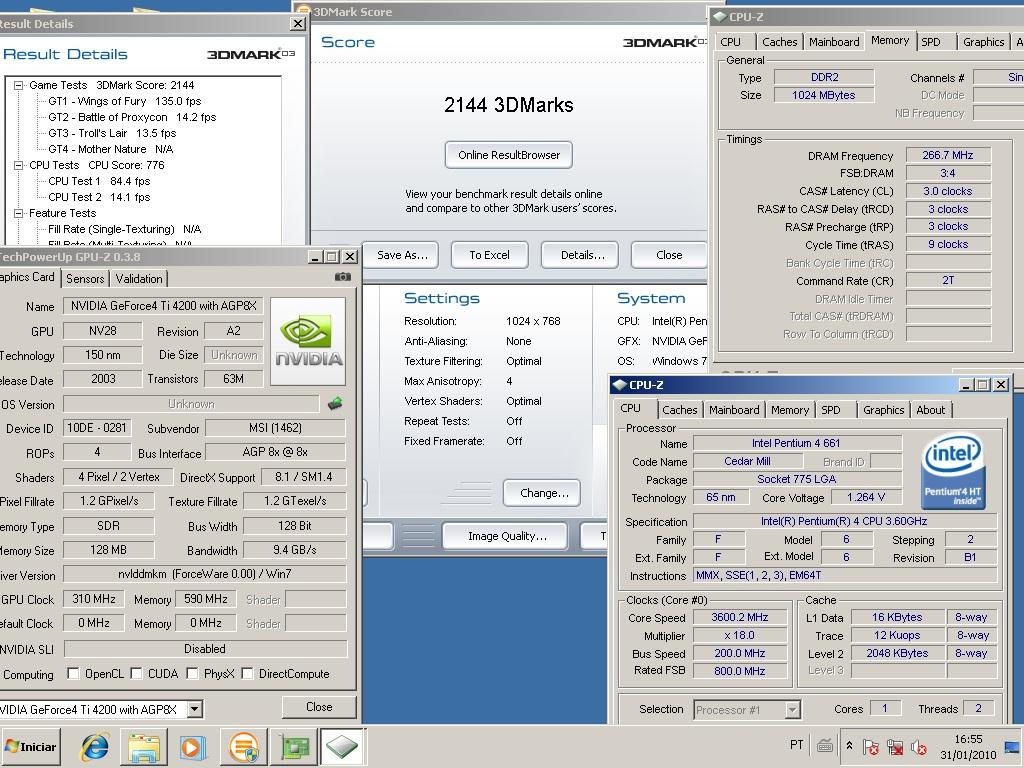Switch to the Sensors tab in GPU-Z
The image size is (1024, 768).
tap(85, 279)
